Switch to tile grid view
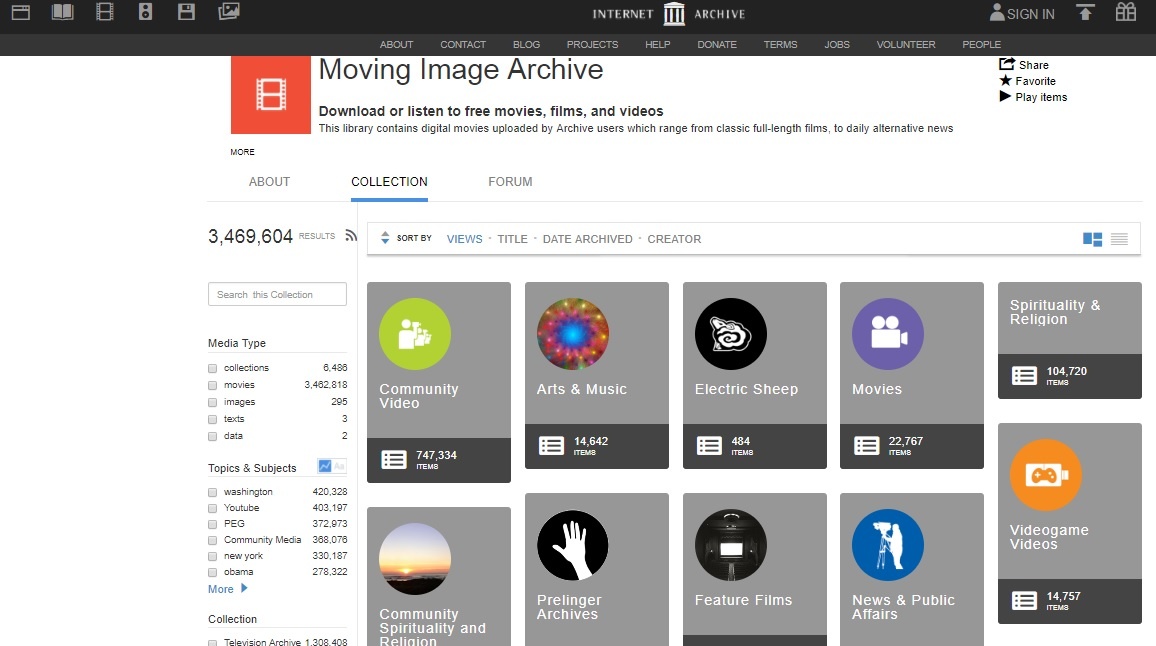The image size is (1156, 646). click(1092, 239)
